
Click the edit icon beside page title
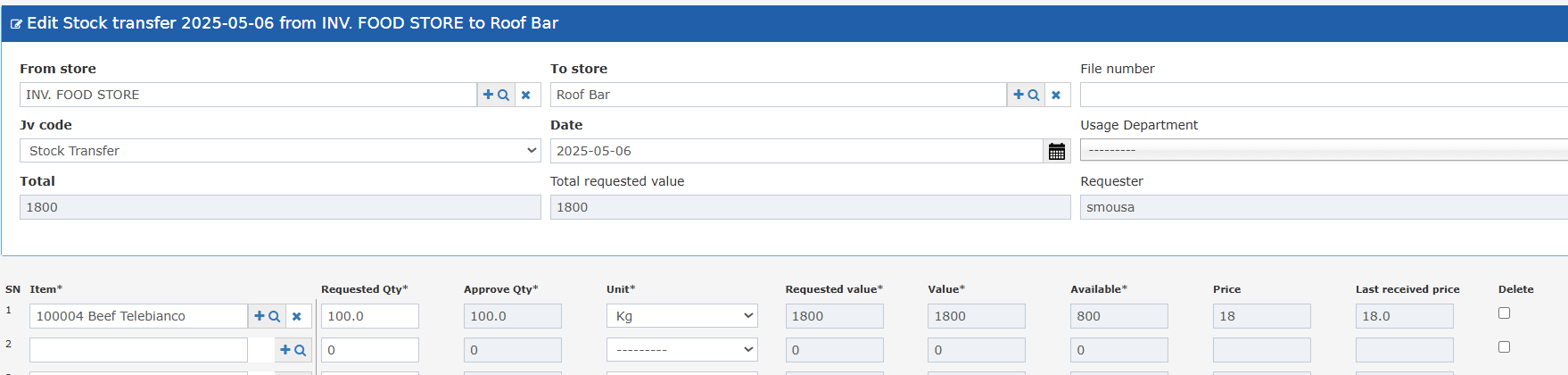[16, 24]
